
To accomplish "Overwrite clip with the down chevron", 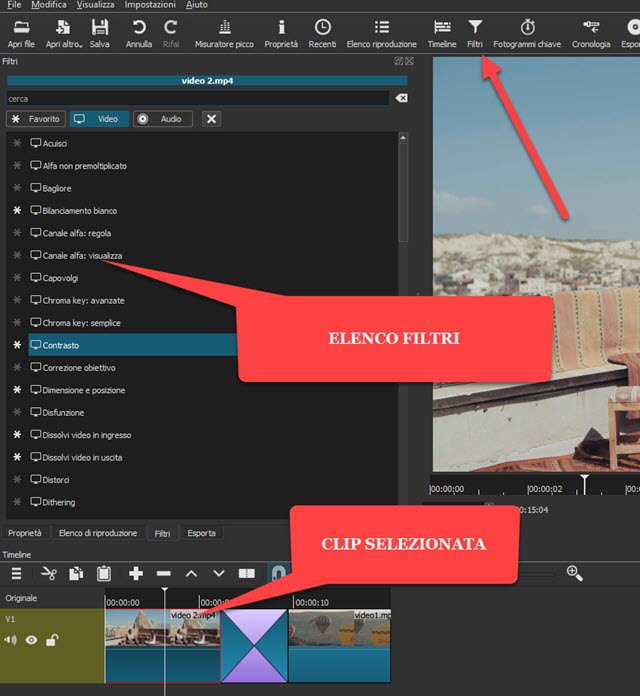I will 219,573.
